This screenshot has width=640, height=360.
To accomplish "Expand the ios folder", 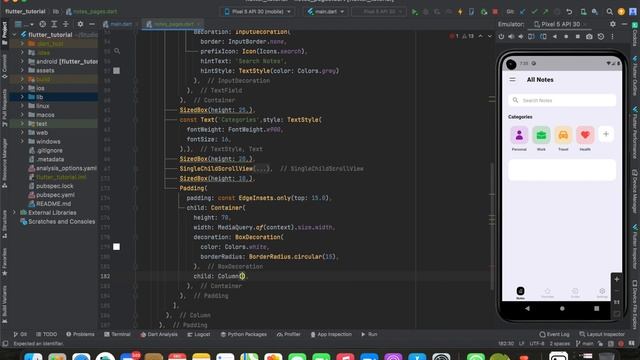I will [22, 88].
